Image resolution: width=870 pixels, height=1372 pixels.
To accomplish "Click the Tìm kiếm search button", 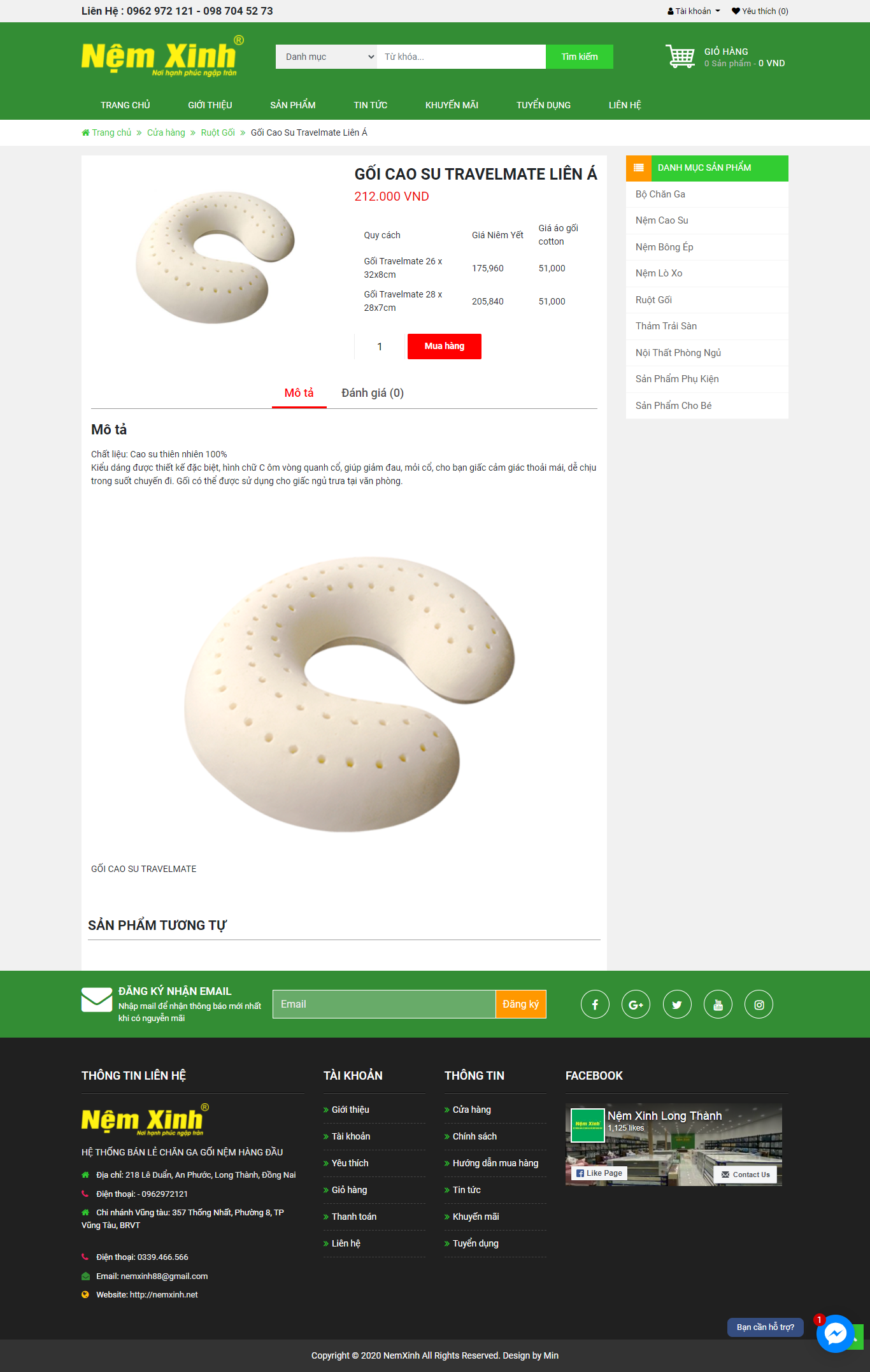I will coord(580,57).
